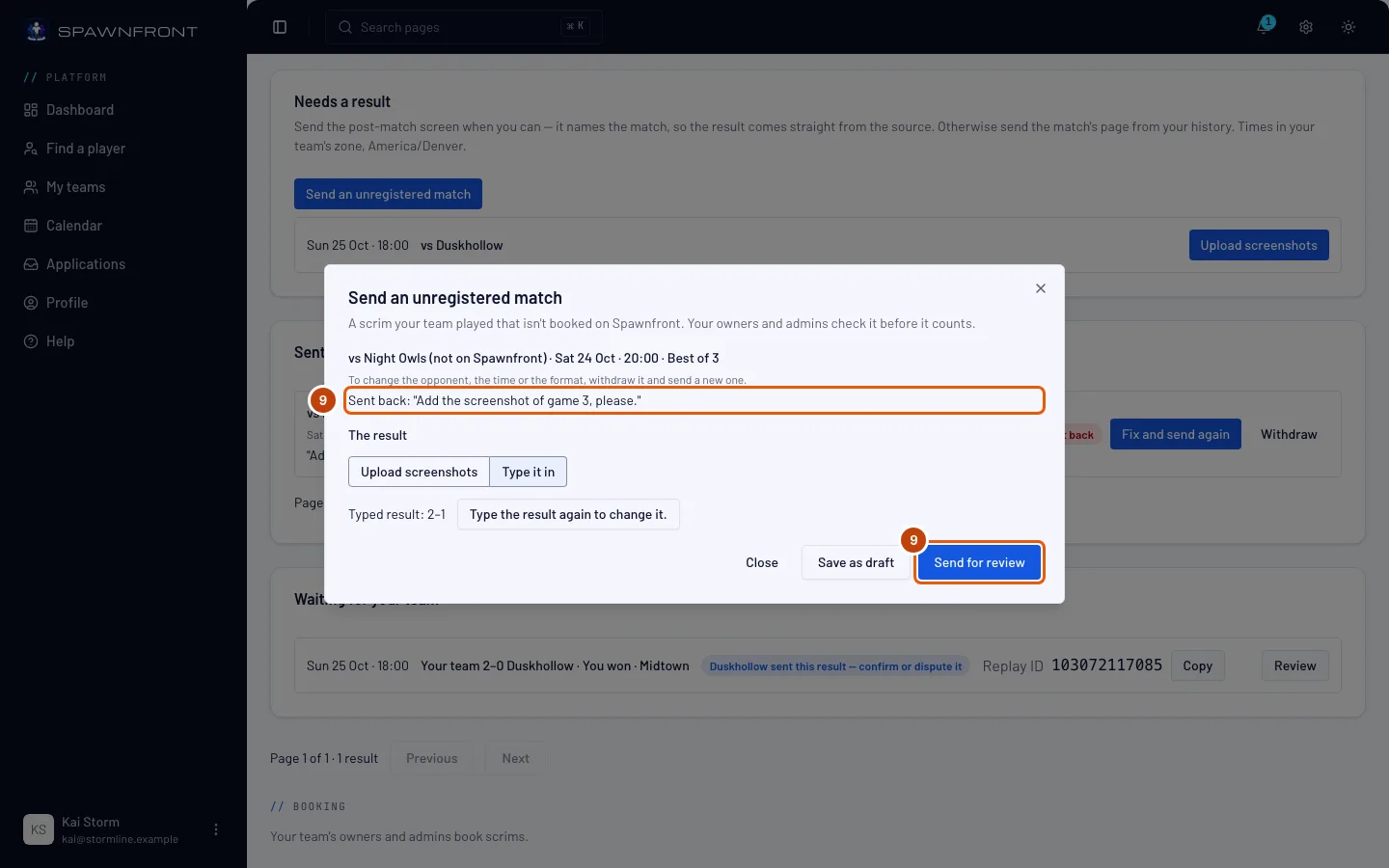
Task: Click the Close text button
Action: [762, 562]
